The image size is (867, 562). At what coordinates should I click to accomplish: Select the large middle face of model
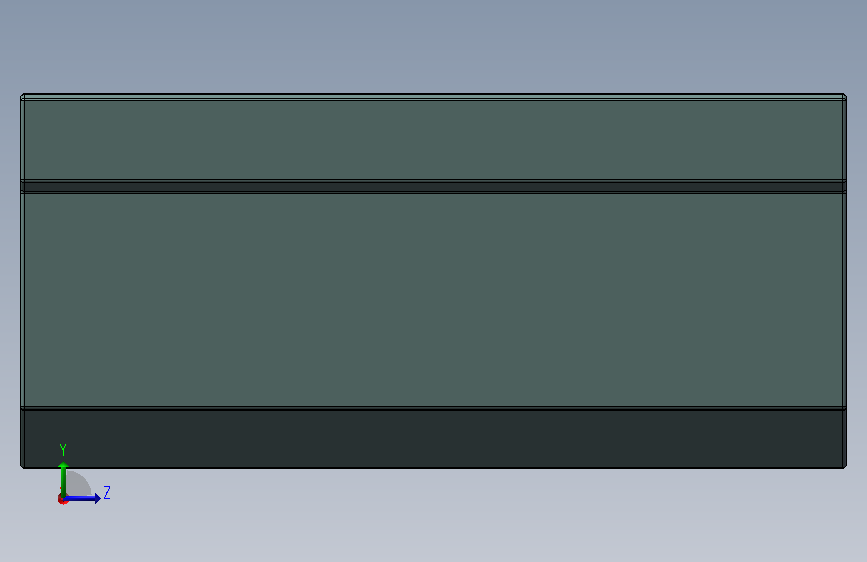pos(434,299)
